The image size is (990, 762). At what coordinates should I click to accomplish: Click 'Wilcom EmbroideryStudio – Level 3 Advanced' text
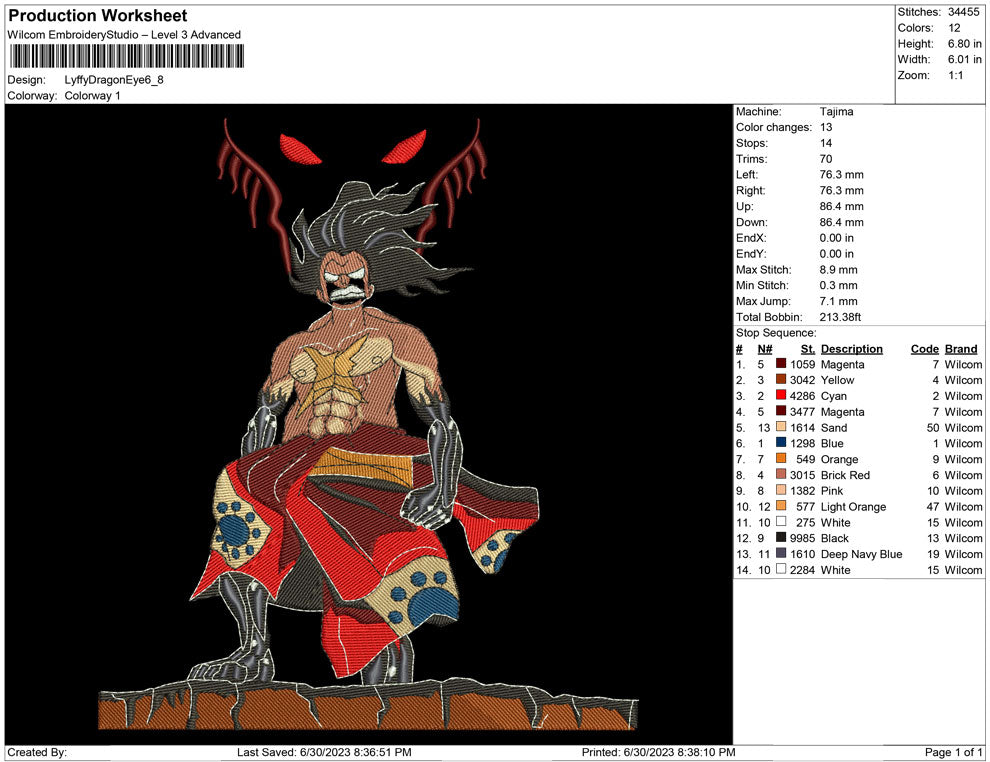[x=124, y=35]
